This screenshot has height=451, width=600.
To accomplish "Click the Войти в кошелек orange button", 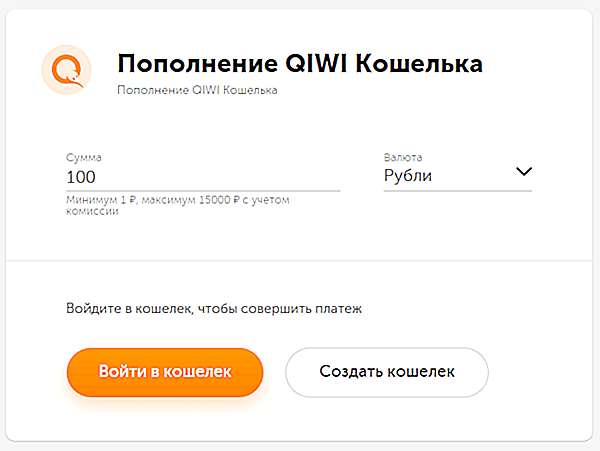I will (165, 372).
